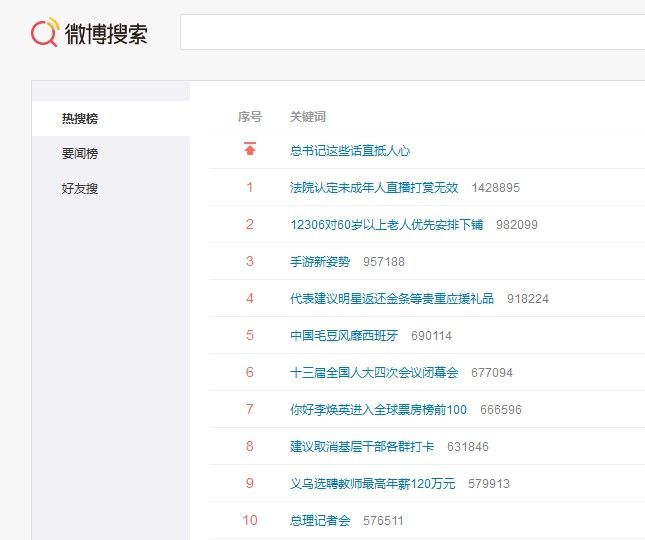The width and height of the screenshot is (645, 540).
Task: Open topic 法院认定未成年人直播打赏无效
Action: tap(374, 188)
